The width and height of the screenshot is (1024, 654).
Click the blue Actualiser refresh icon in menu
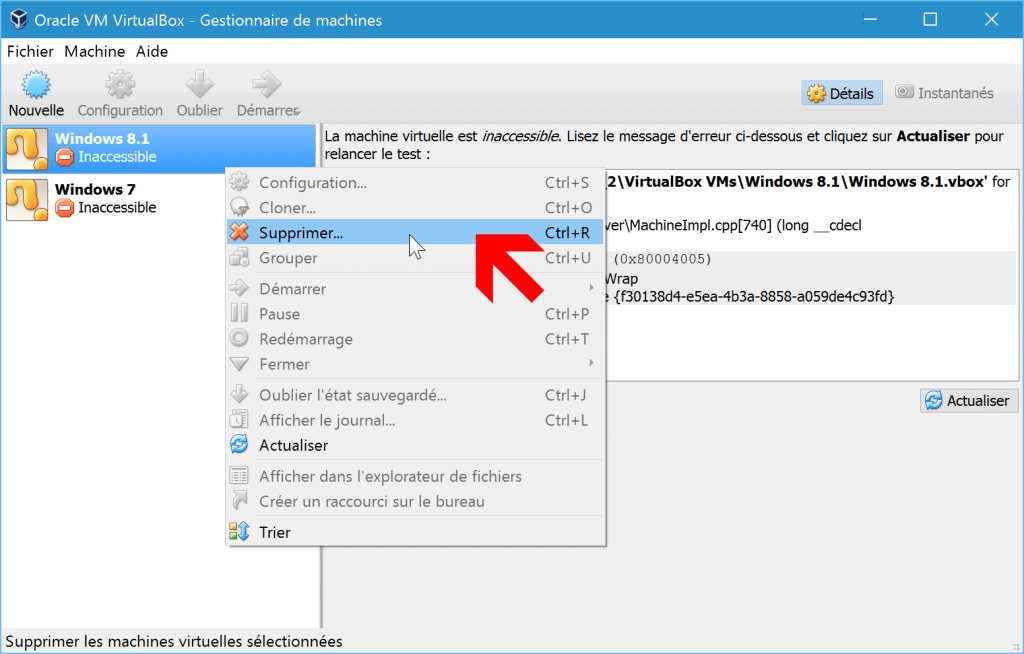[x=240, y=444]
